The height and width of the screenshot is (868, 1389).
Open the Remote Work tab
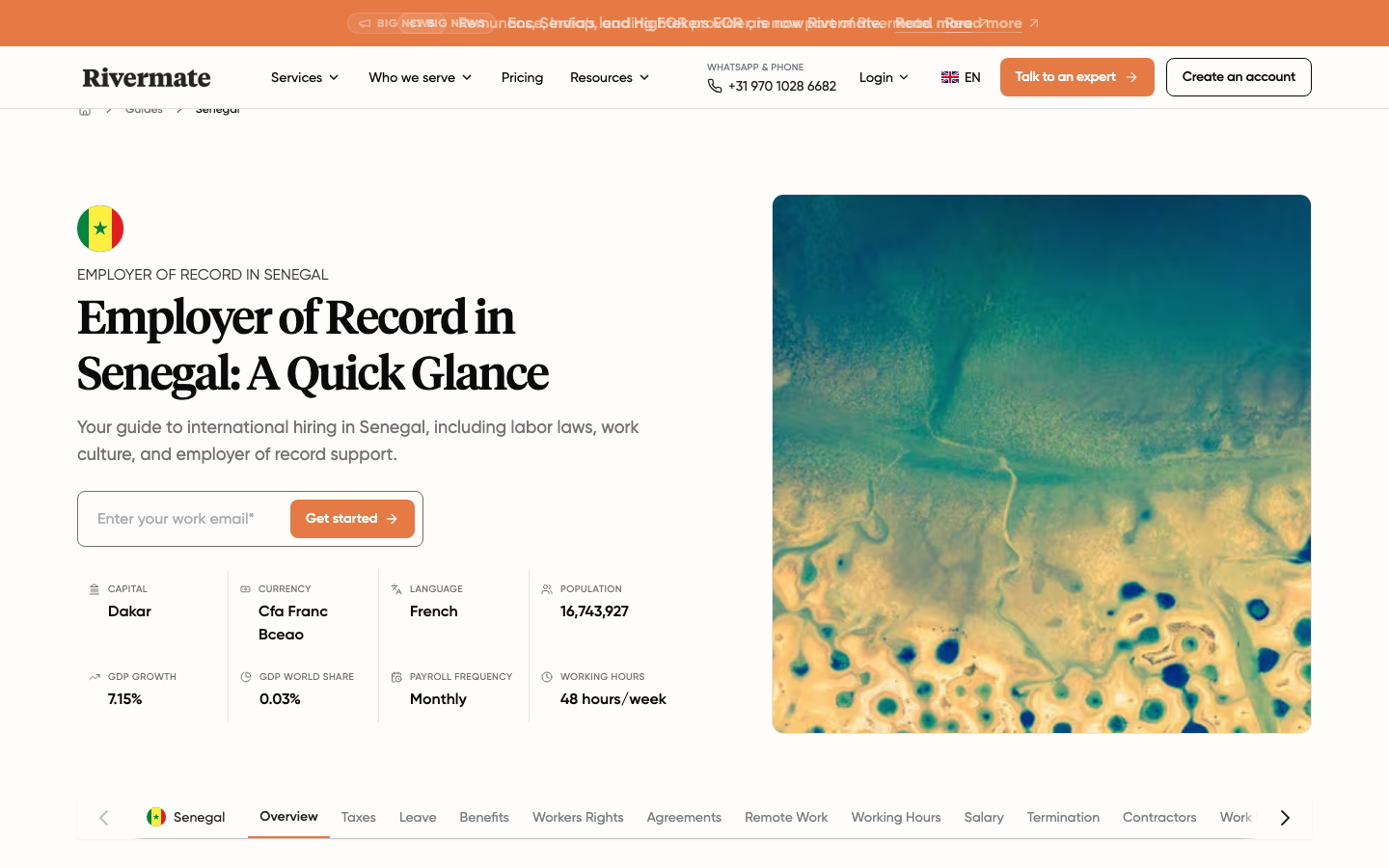point(786,817)
